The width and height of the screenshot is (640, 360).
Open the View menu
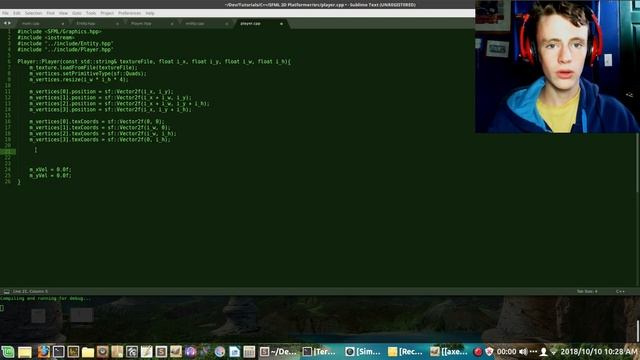tap(63, 13)
